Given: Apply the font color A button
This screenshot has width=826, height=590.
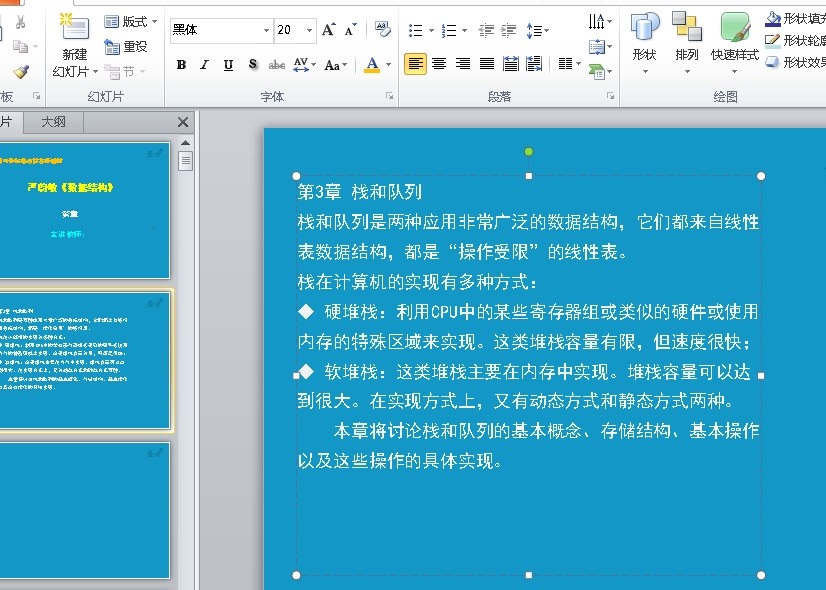Looking at the screenshot, I should [372, 65].
